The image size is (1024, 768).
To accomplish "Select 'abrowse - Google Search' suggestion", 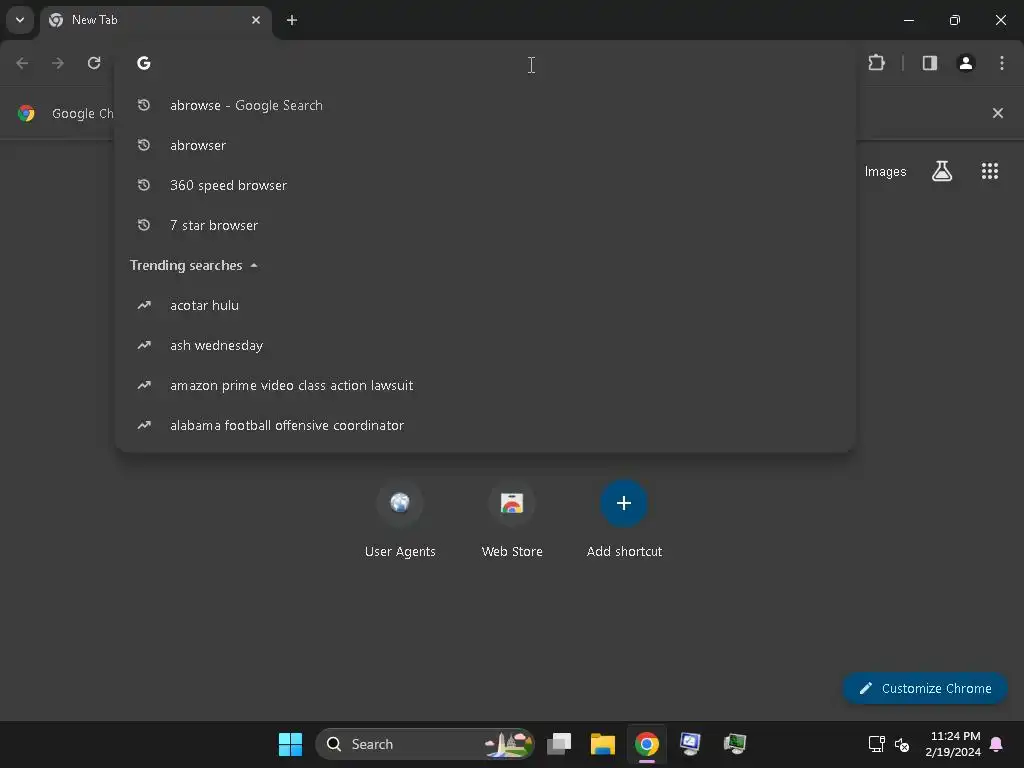I will [x=485, y=105].
